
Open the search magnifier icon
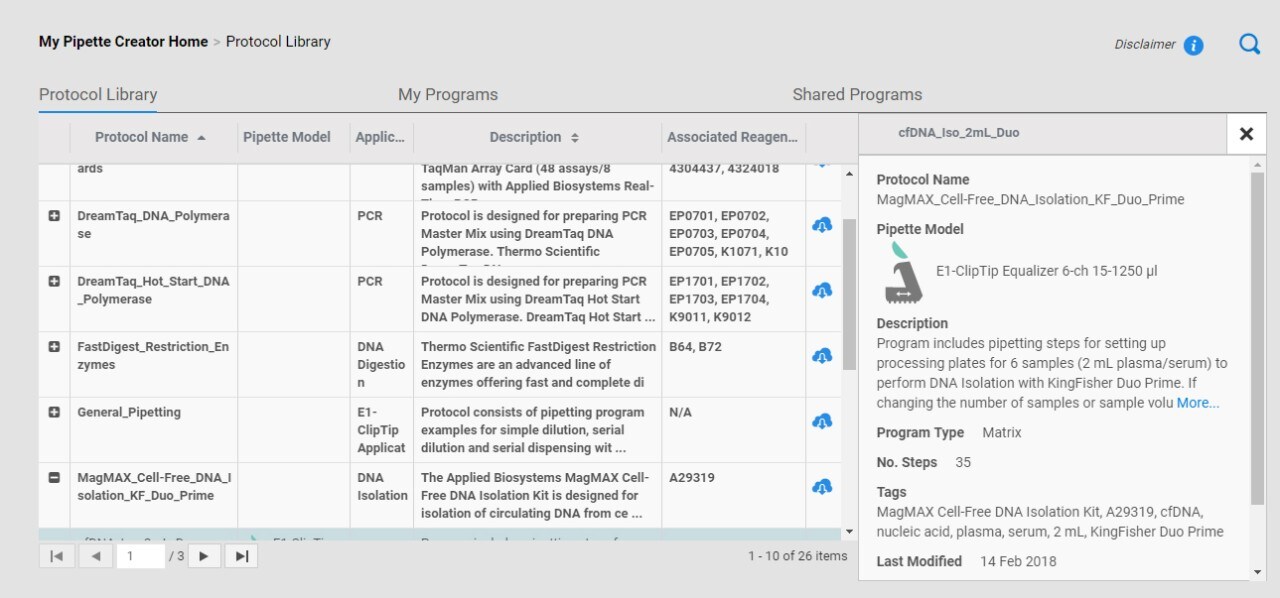(x=1249, y=44)
